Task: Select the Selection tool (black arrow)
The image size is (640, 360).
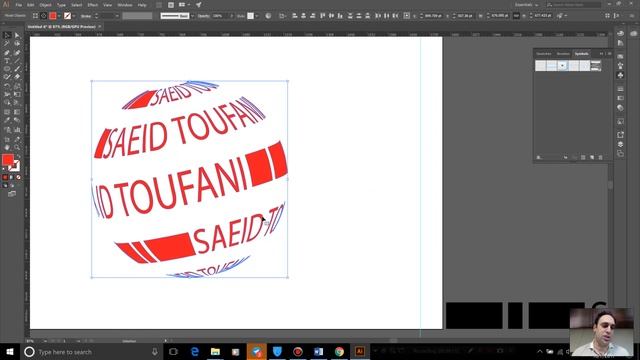Action: [7, 36]
